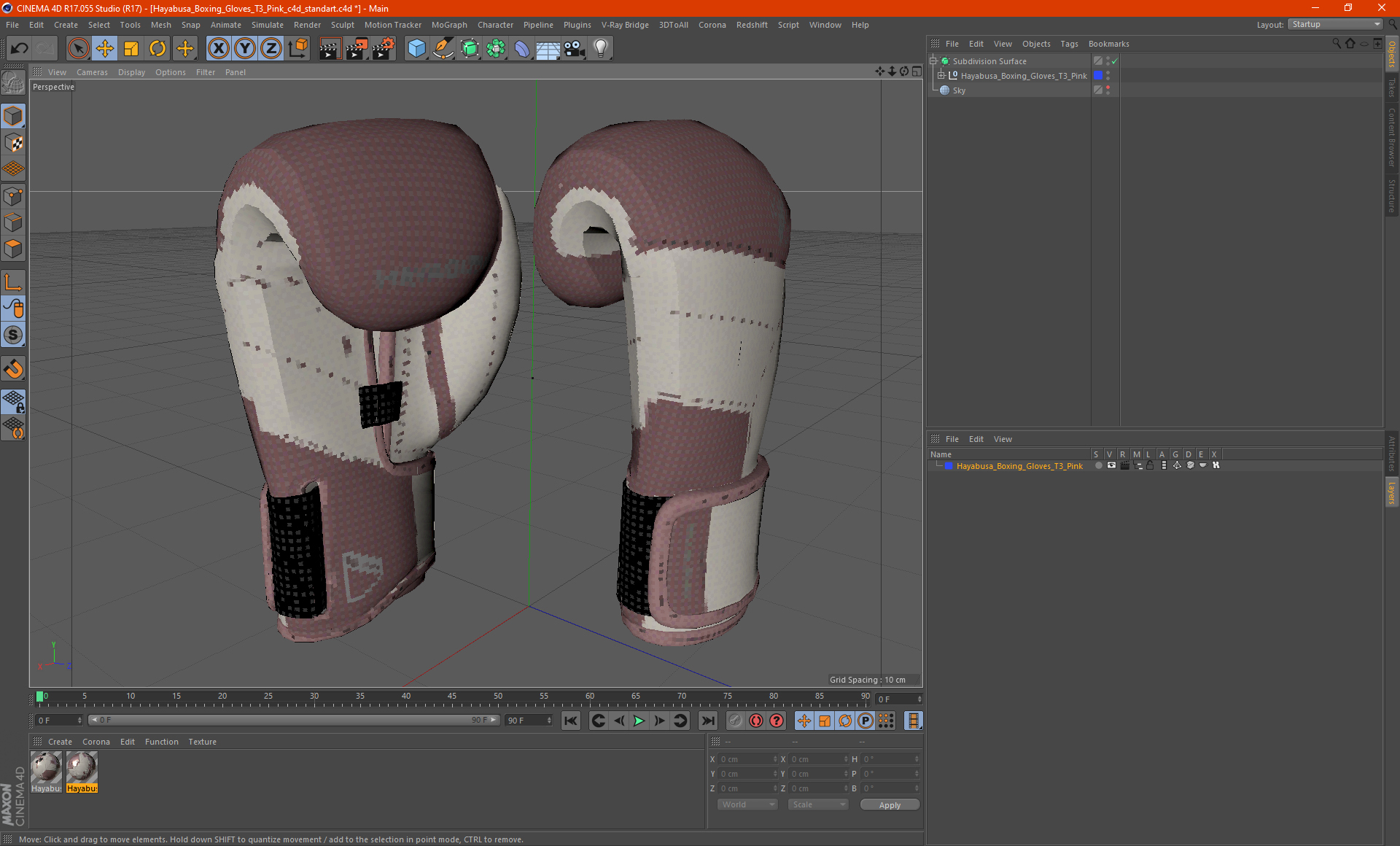Go to end of animation
The image size is (1400, 846).
pyautogui.click(x=707, y=721)
